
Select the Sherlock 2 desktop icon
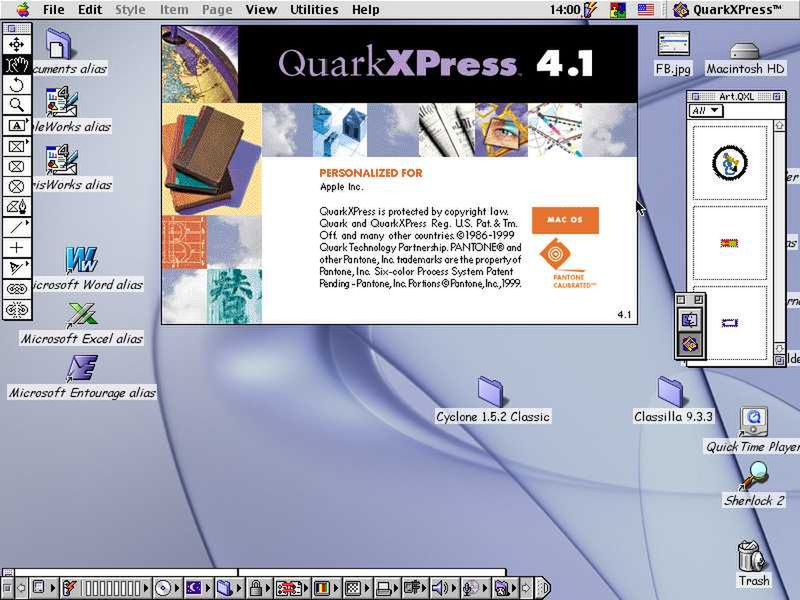(754, 484)
